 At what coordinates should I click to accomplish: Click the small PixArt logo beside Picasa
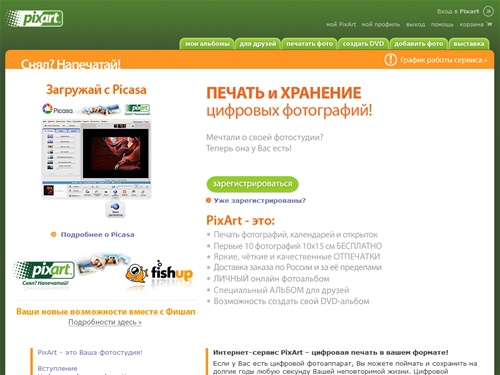[137, 109]
